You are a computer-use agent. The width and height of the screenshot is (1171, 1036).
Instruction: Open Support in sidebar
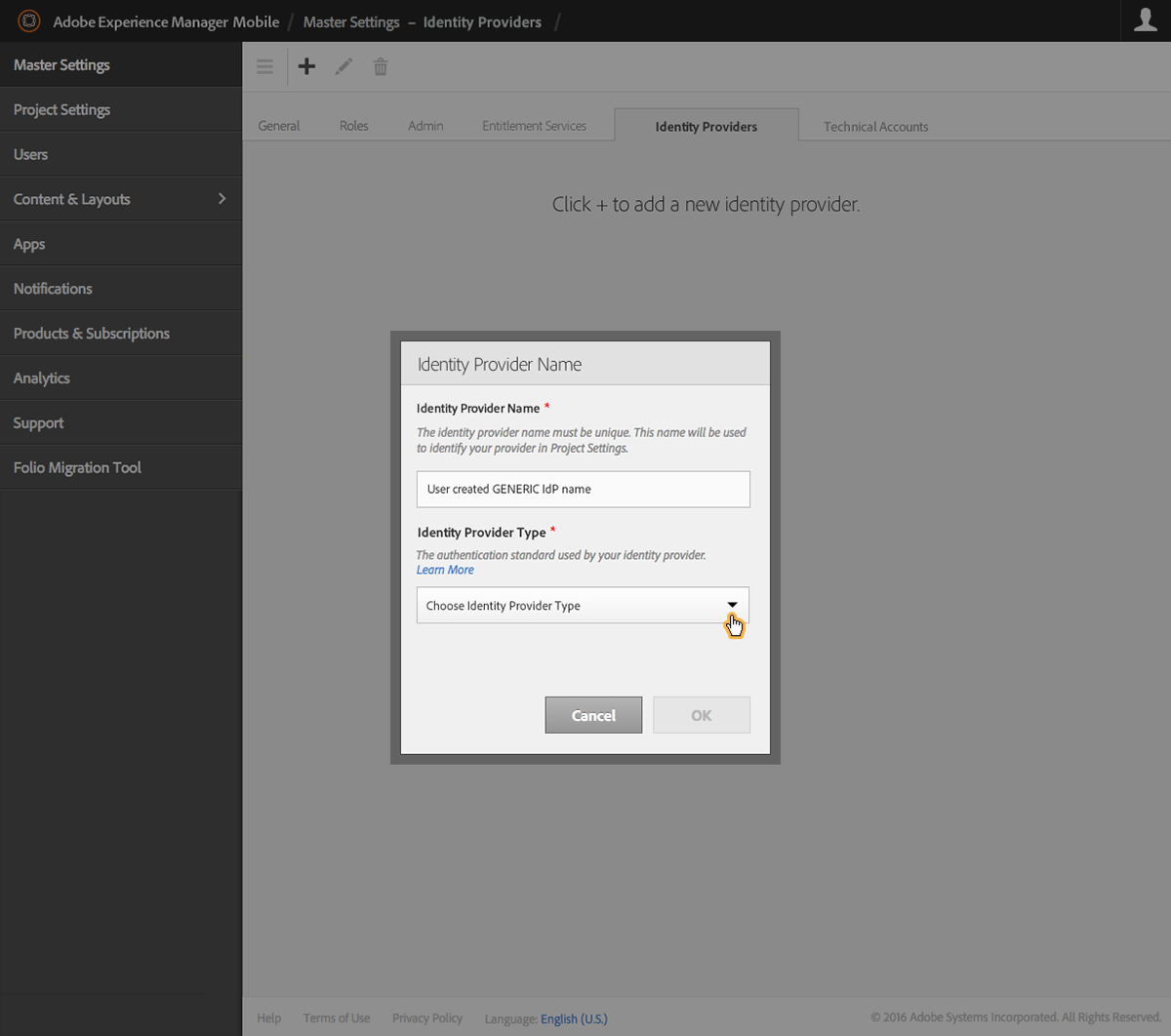click(x=121, y=423)
